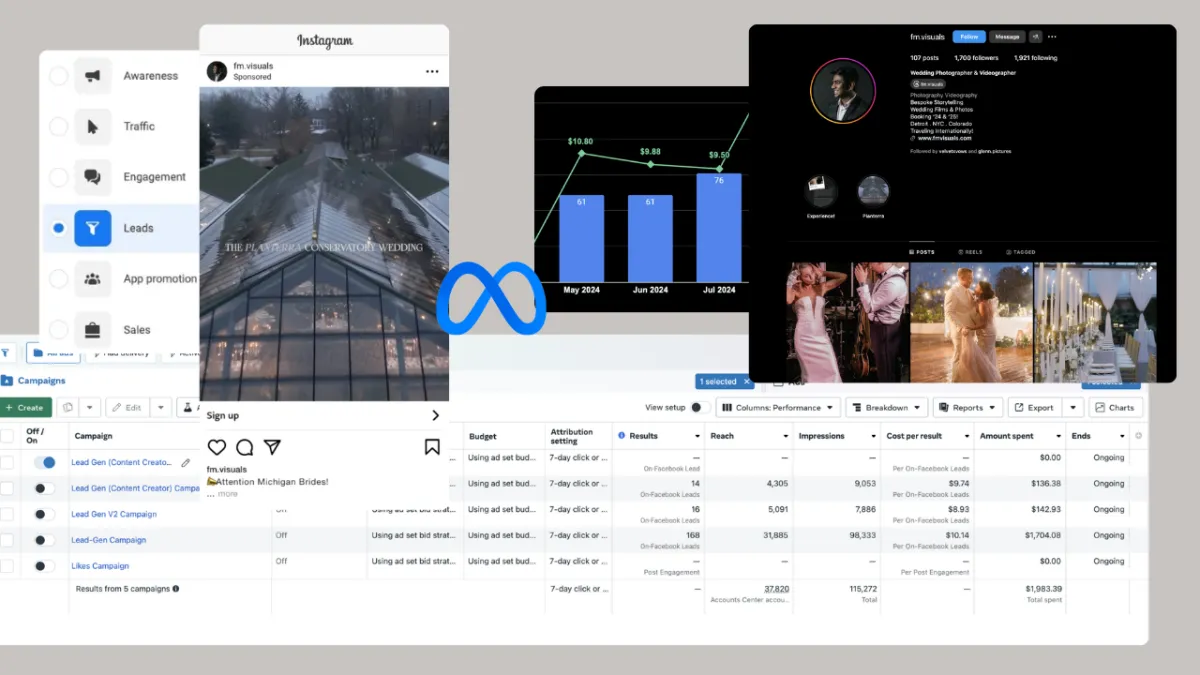
Task: Open the Columns: Performance dropdown
Action: pos(778,408)
